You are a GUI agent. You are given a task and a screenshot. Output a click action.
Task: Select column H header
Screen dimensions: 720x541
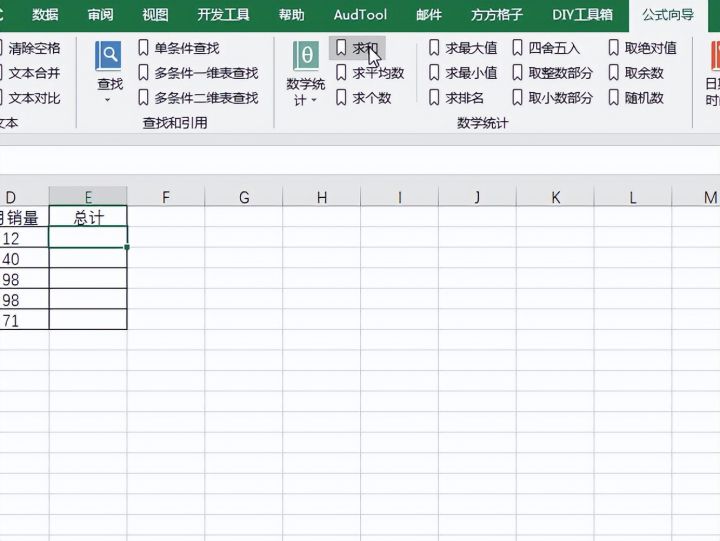click(x=322, y=197)
